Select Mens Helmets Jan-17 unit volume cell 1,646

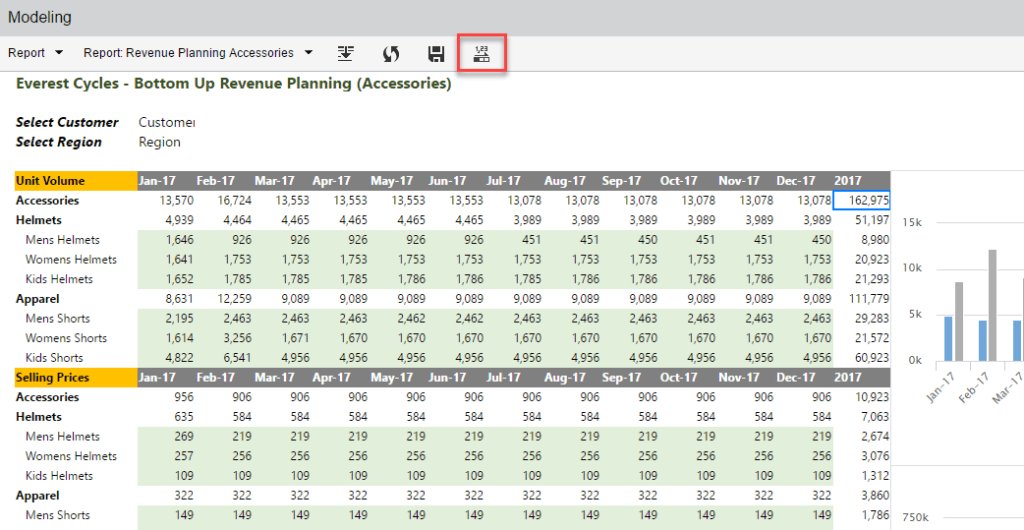coord(167,240)
